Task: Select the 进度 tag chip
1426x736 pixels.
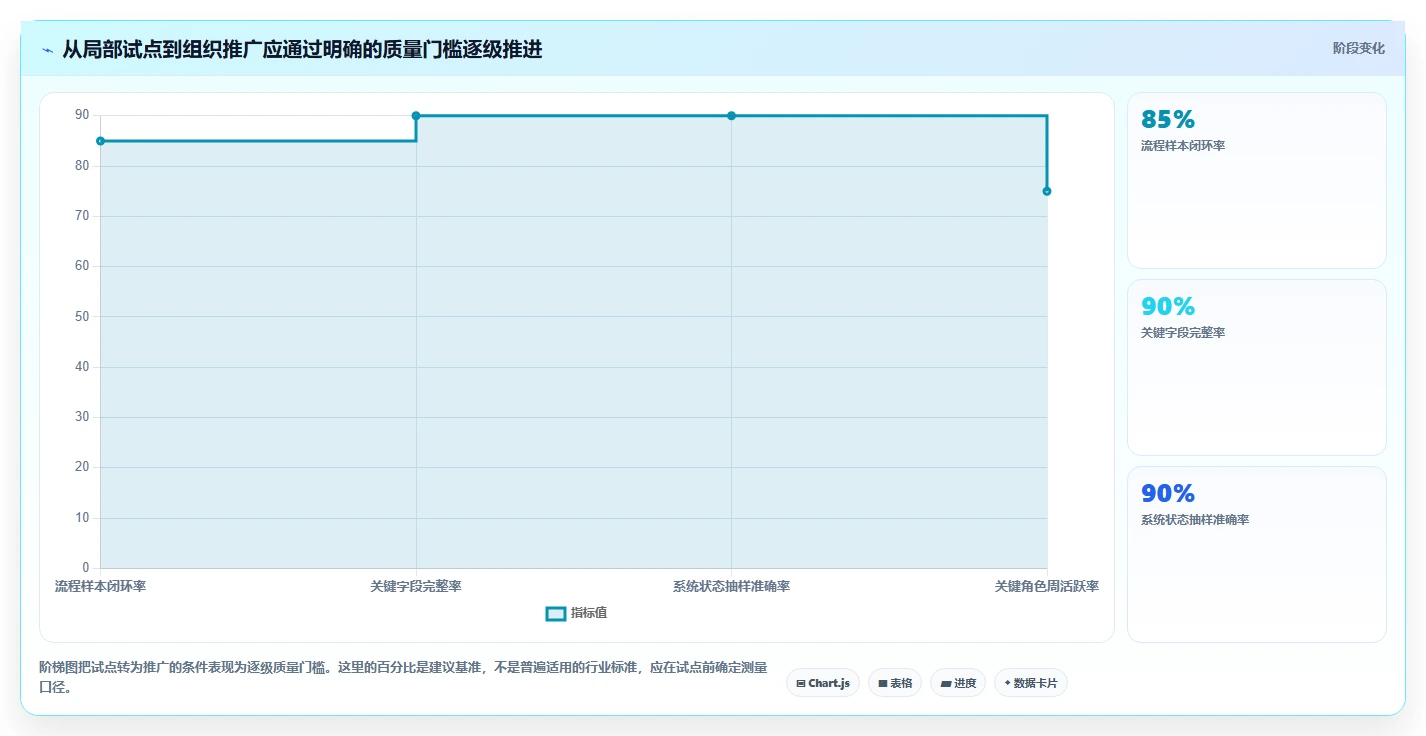Action: [x=958, y=683]
